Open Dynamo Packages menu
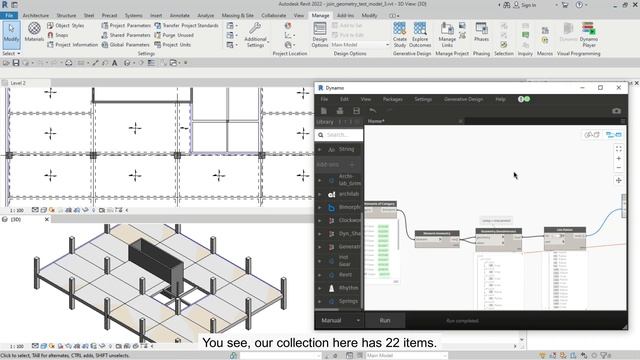 (392, 99)
